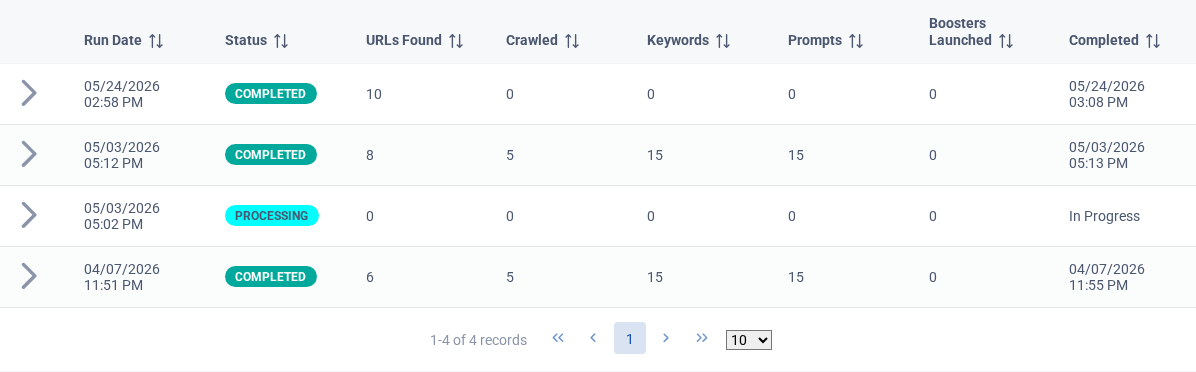Click the Crawled column header

pos(532,41)
